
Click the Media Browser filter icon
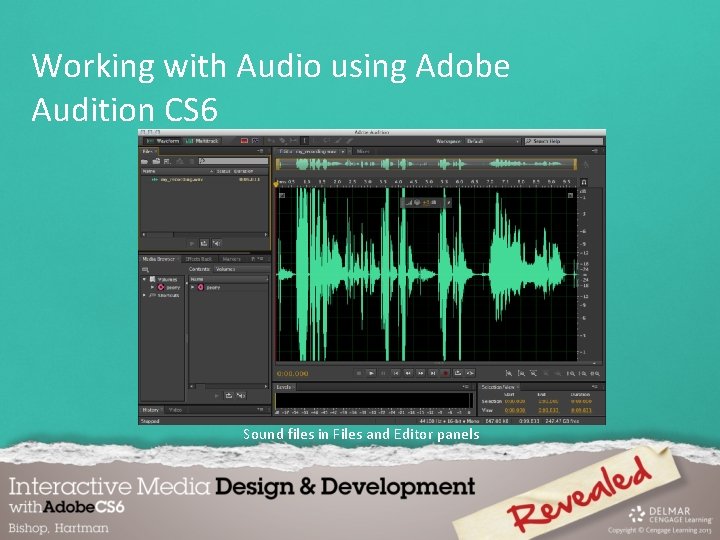pyautogui.click(x=145, y=270)
